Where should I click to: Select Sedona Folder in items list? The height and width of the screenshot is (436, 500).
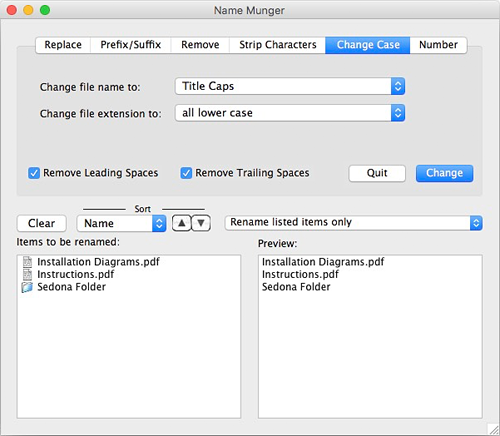tap(71, 287)
